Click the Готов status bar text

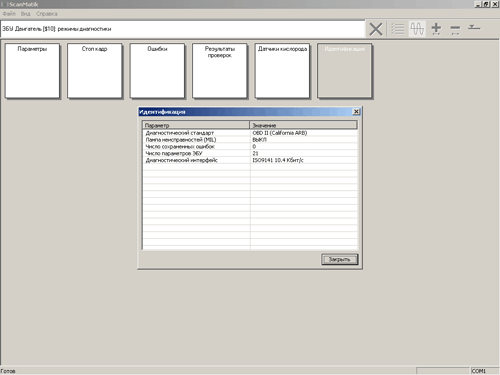(8, 371)
